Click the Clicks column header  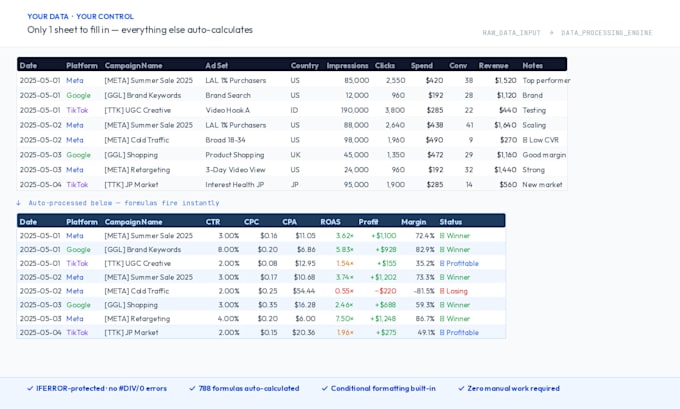(385, 65)
